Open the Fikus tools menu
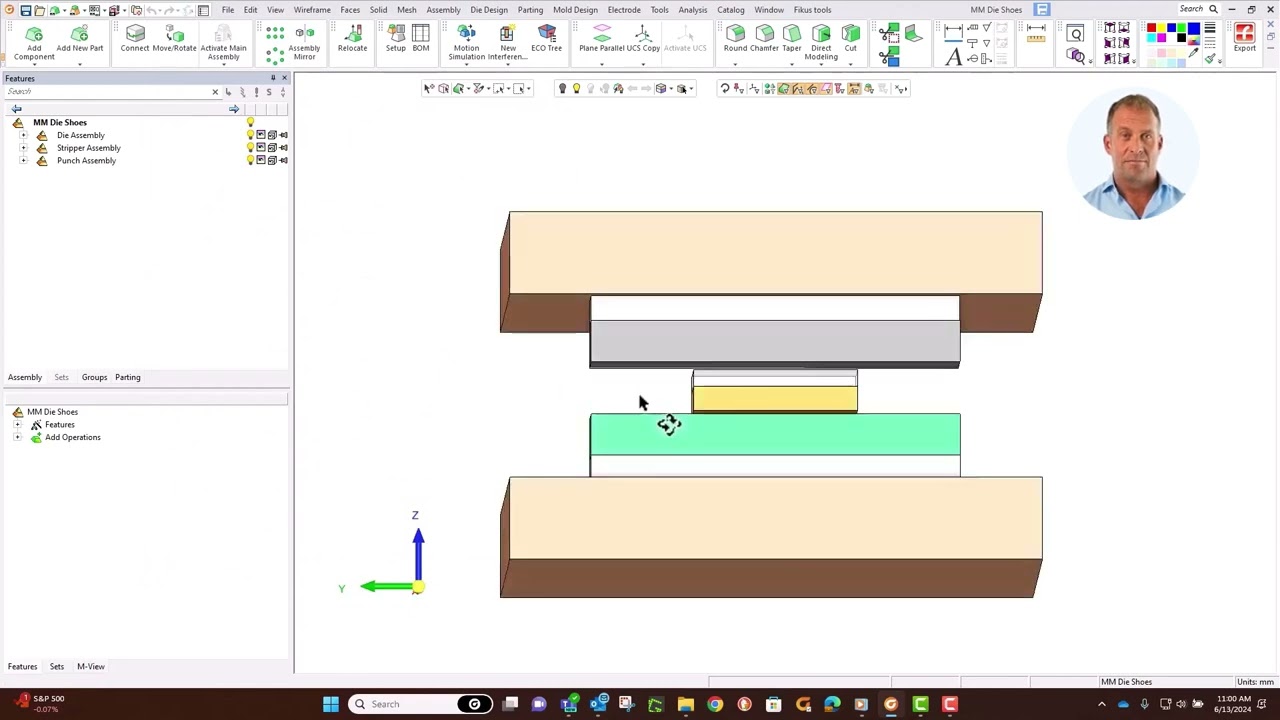This screenshot has height=720, width=1280. pos(812,10)
